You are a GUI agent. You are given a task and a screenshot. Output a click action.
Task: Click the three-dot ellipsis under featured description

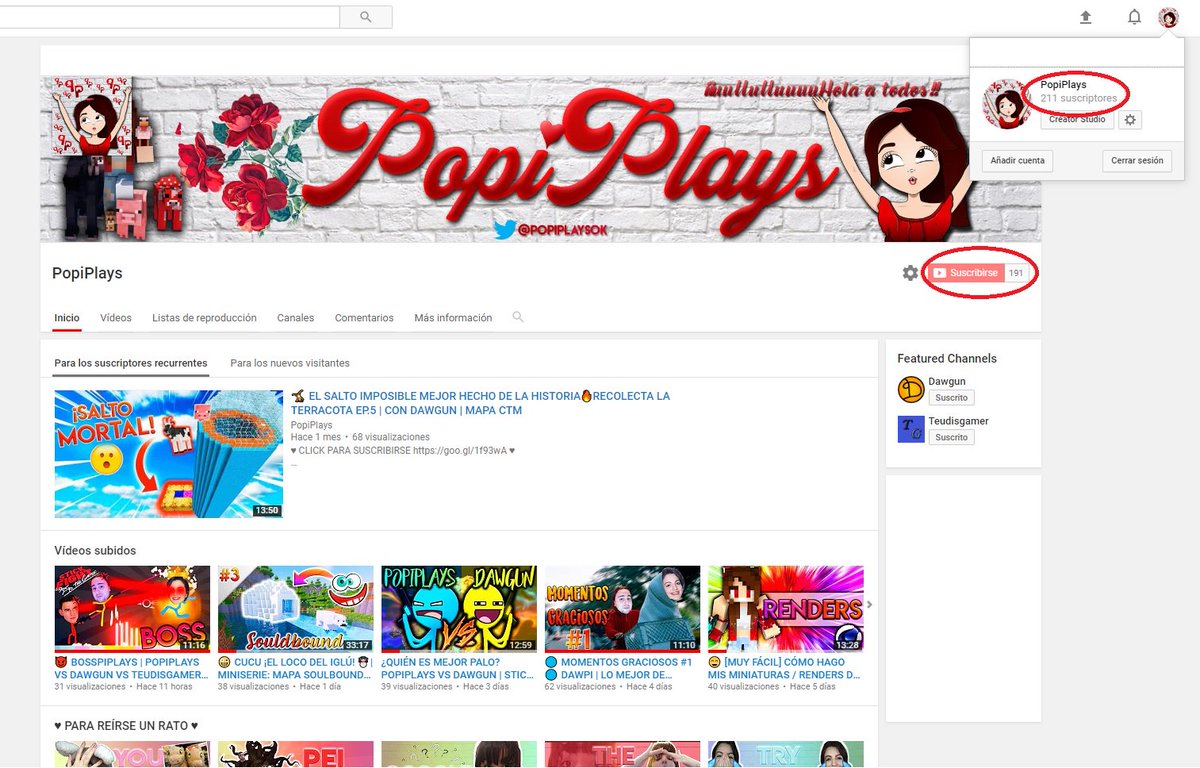pos(294,464)
